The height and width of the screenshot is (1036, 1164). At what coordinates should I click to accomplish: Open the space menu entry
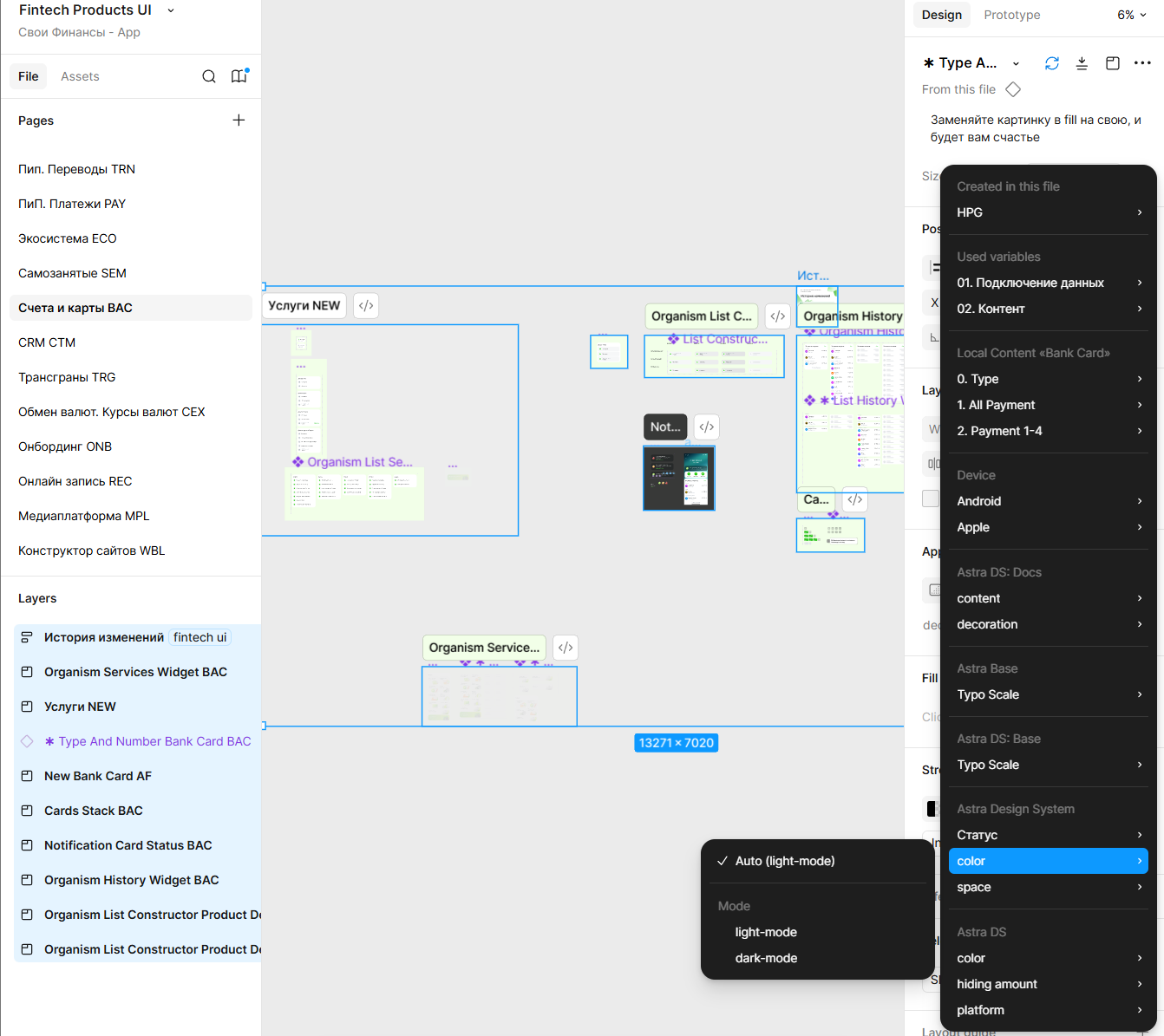[1049, 887]
